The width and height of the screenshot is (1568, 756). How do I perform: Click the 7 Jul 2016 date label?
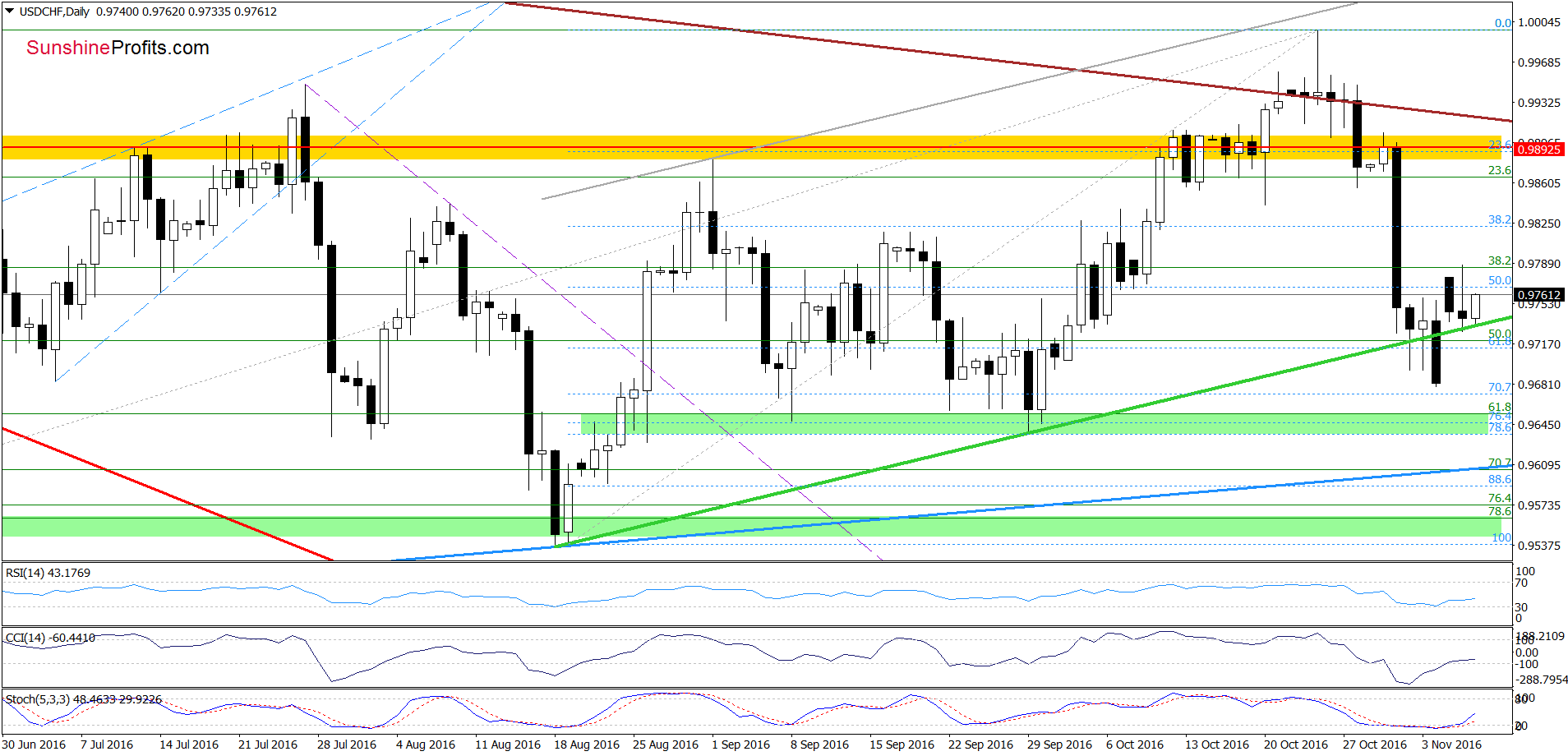[107, 744]
